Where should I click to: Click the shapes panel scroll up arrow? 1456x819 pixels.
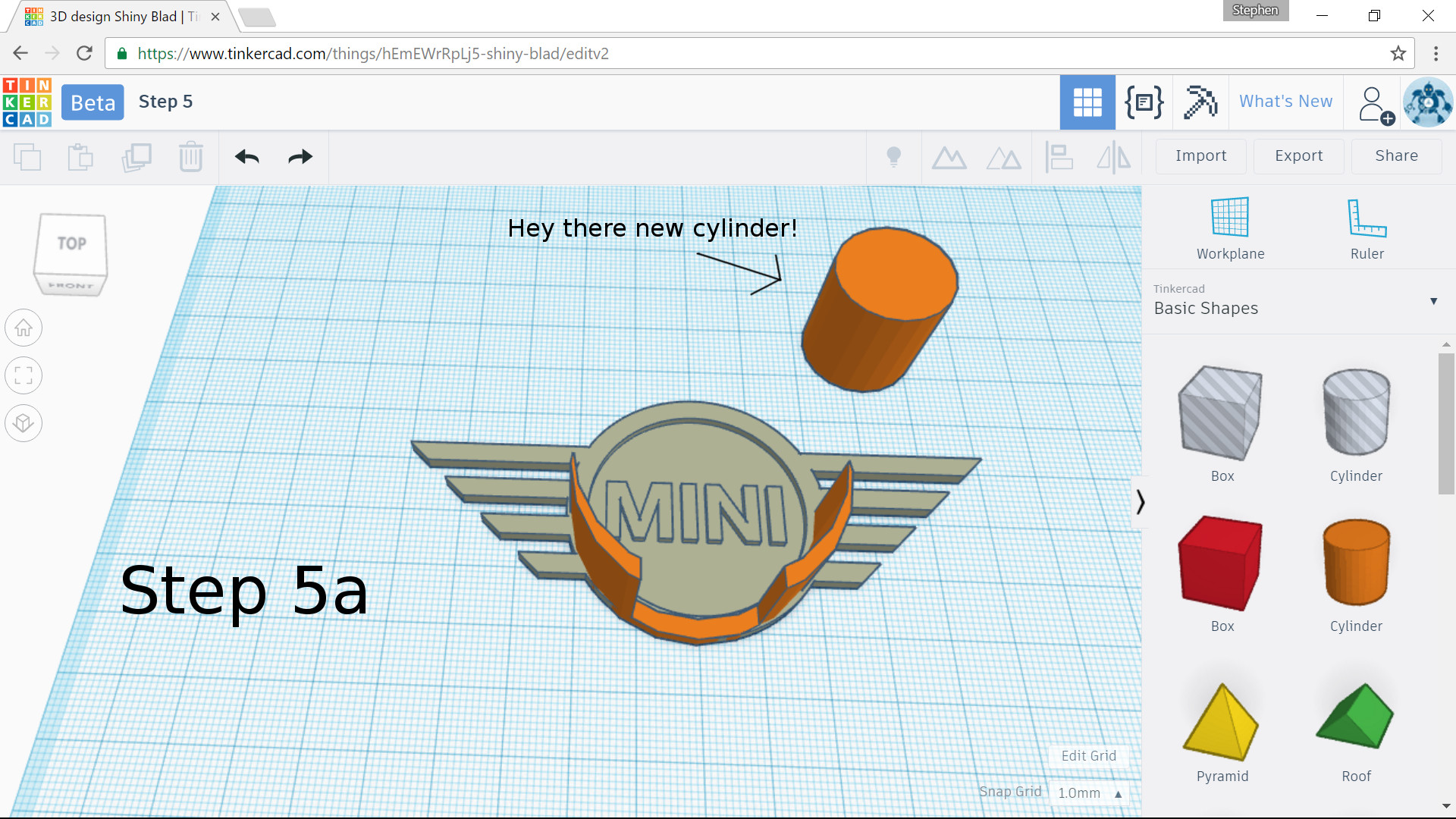(x=1446, y=344)
